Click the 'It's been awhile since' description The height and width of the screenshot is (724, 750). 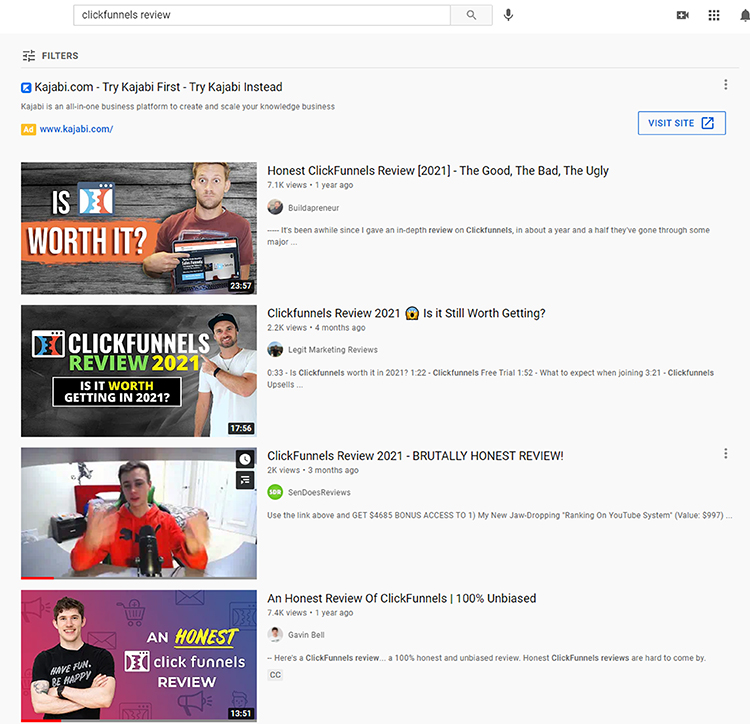click(488, 236)
